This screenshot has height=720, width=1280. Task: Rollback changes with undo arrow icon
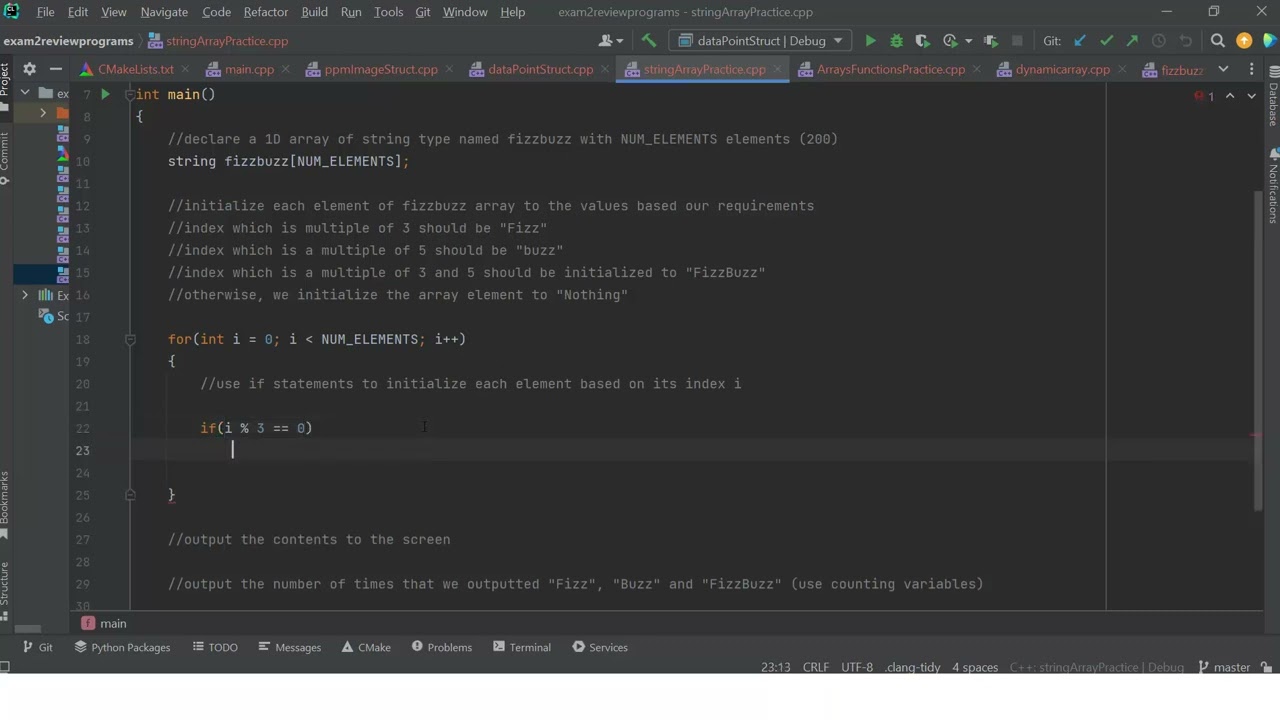pos(1186,41)
